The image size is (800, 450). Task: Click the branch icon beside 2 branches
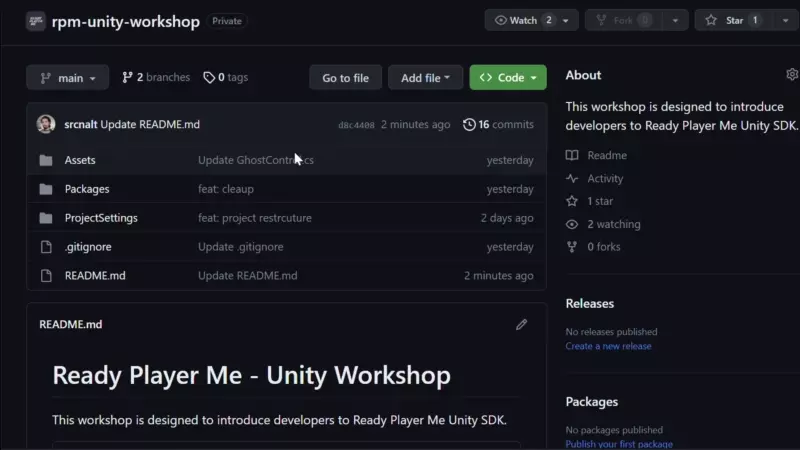(127, 77)
